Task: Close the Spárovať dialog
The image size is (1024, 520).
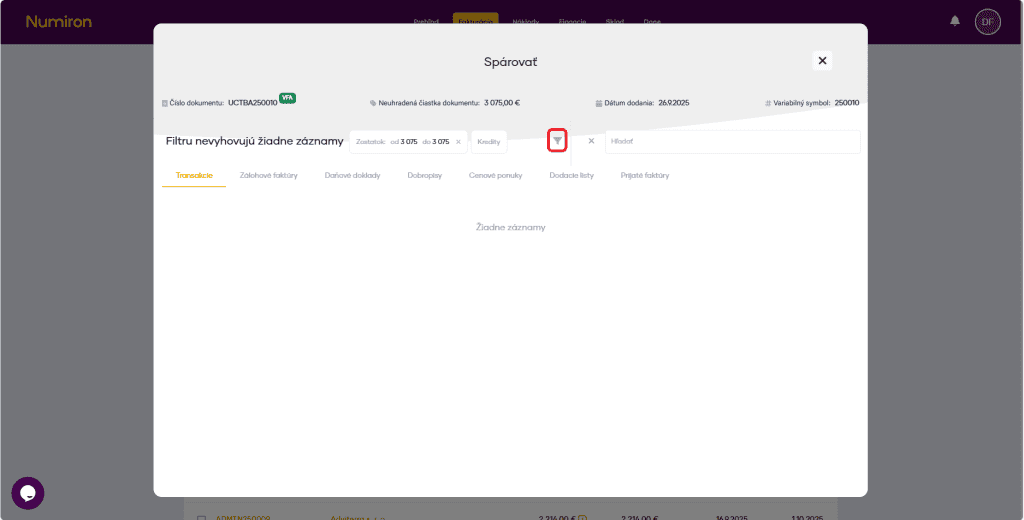Action: 822,61
